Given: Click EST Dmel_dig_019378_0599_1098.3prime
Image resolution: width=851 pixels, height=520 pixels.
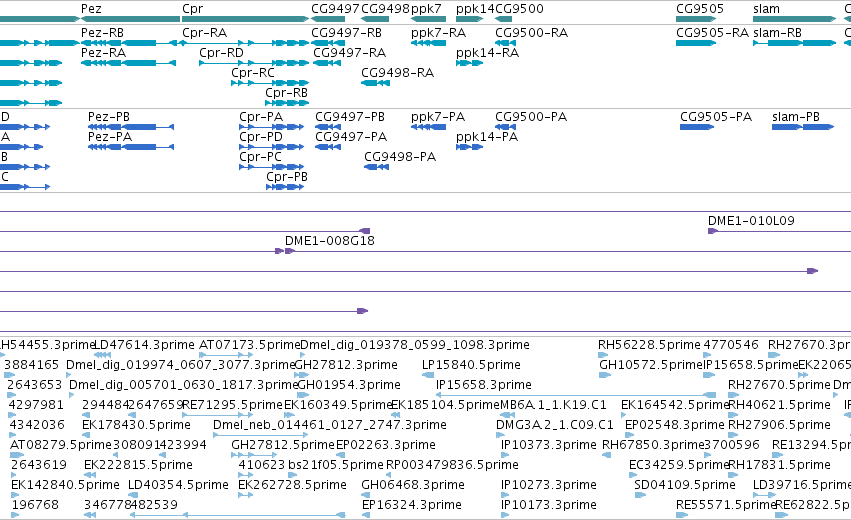Looking at the screenshot, I should (415, 345).
